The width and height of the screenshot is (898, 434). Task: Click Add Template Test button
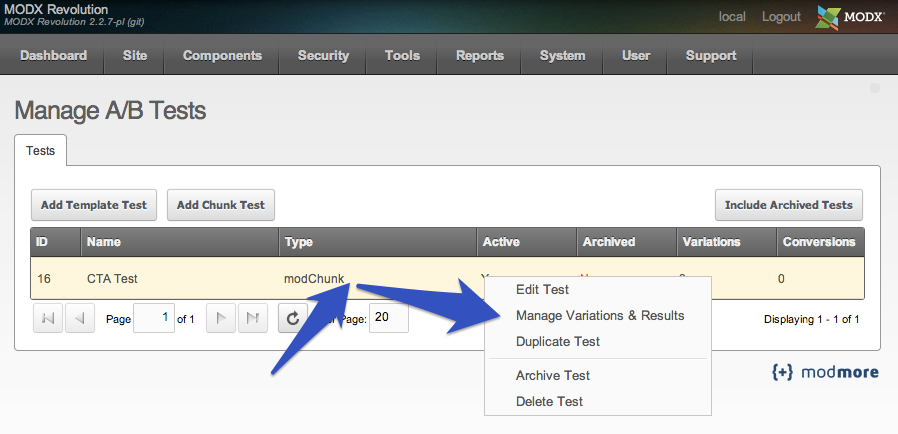tap(94, 205)
